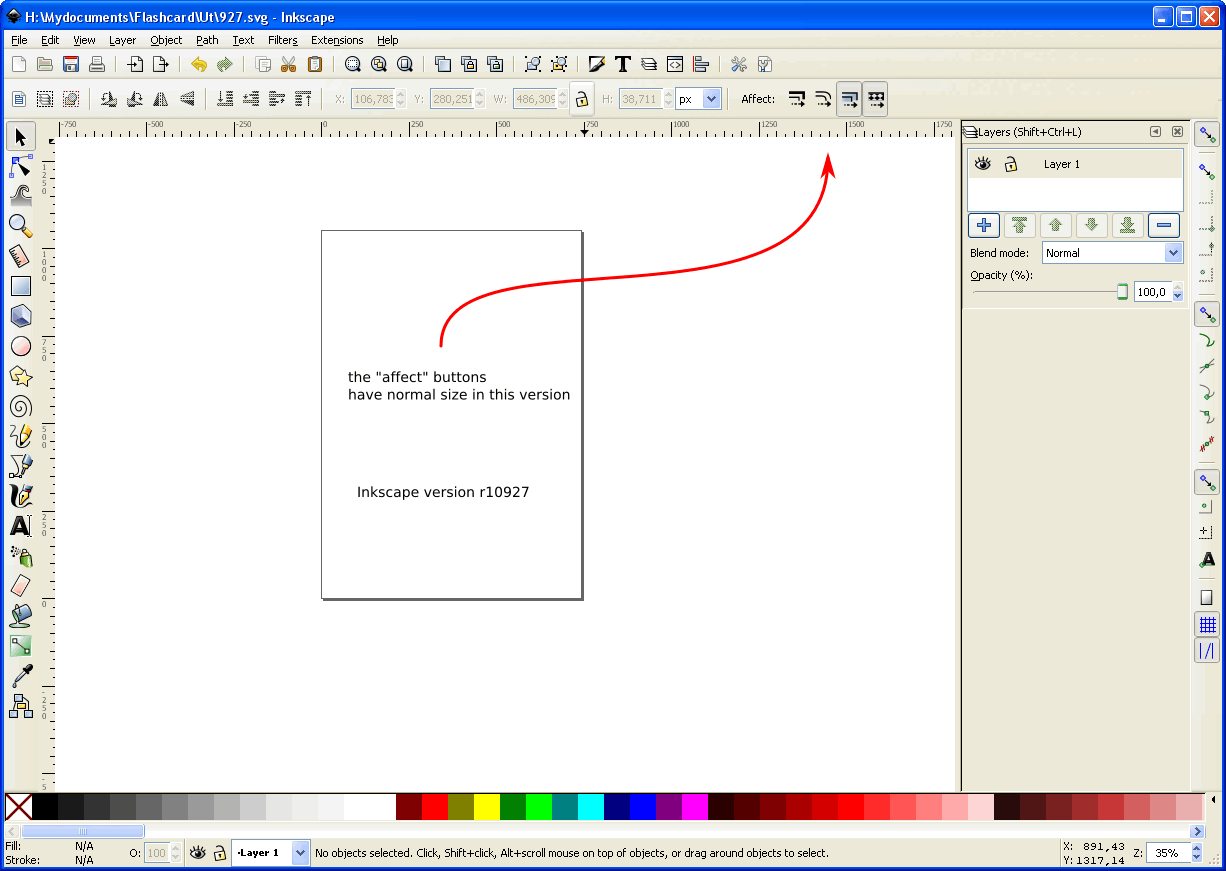Delete the current layer with the minus button
1226x871 pixels.
(x=1163, y=225)
